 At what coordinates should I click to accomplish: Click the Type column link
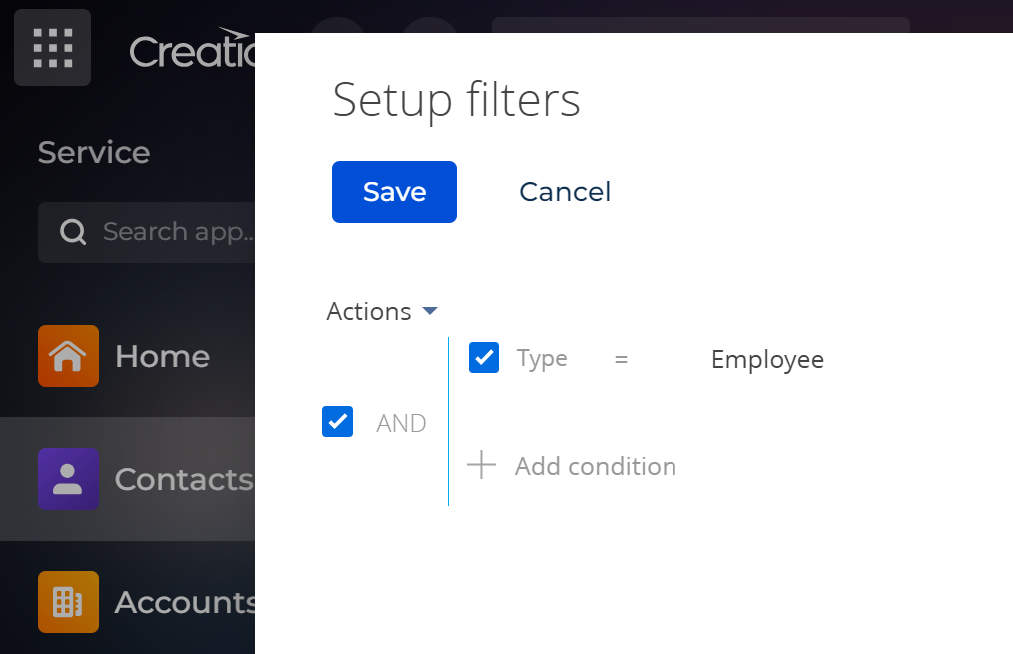[x=541, y=358]
